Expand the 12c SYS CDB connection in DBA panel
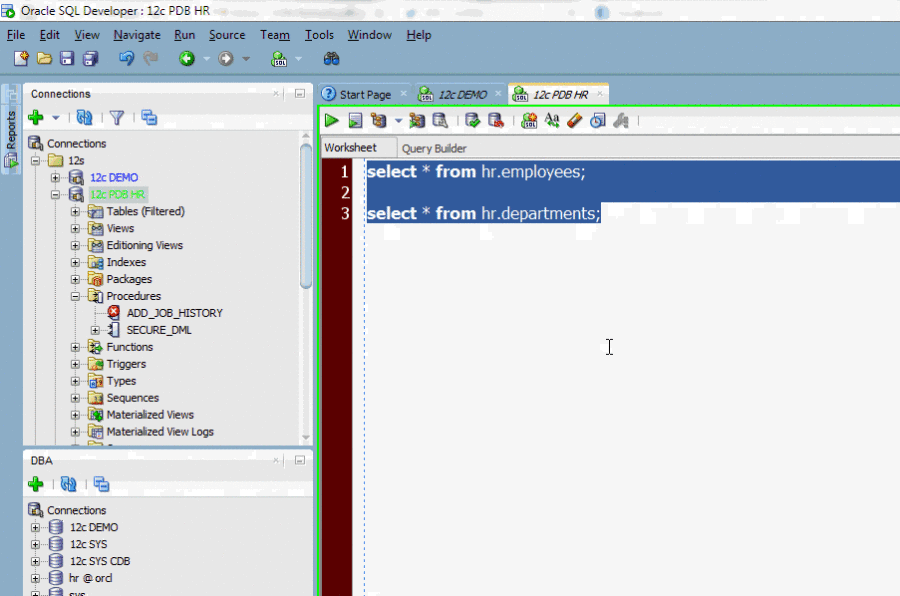Image resolution: width=900 pixels, height=596 pixels. point(34,561)
